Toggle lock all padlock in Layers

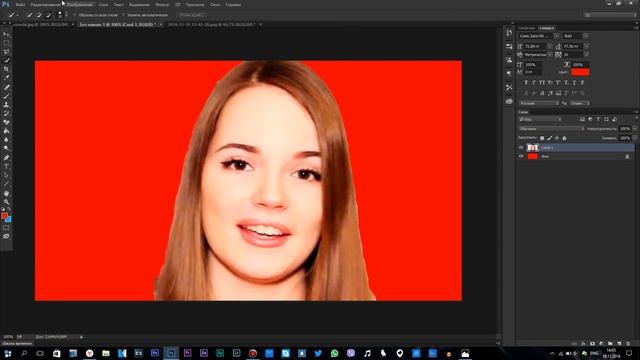[x=564, y=138]
